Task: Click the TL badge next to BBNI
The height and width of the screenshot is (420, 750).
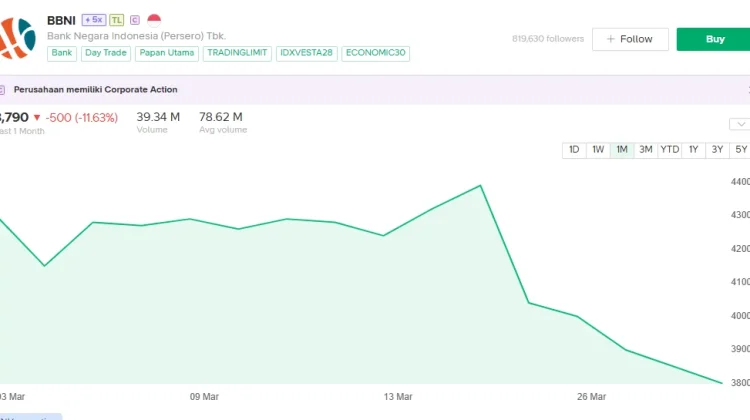Action: coord(117,20)
